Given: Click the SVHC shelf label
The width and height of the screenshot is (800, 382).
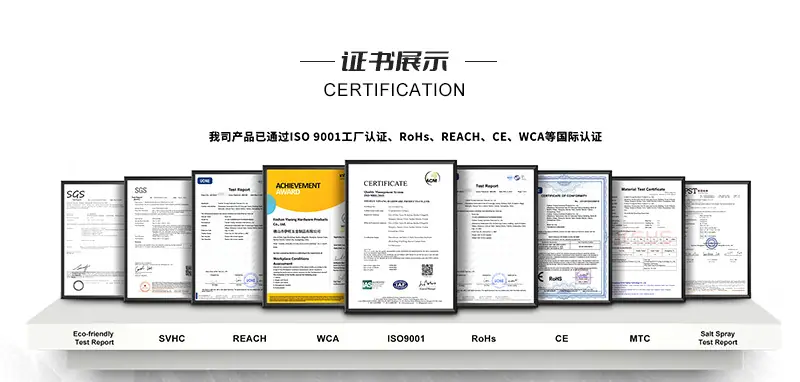Looking at the screenshot, I should point(171,339).
